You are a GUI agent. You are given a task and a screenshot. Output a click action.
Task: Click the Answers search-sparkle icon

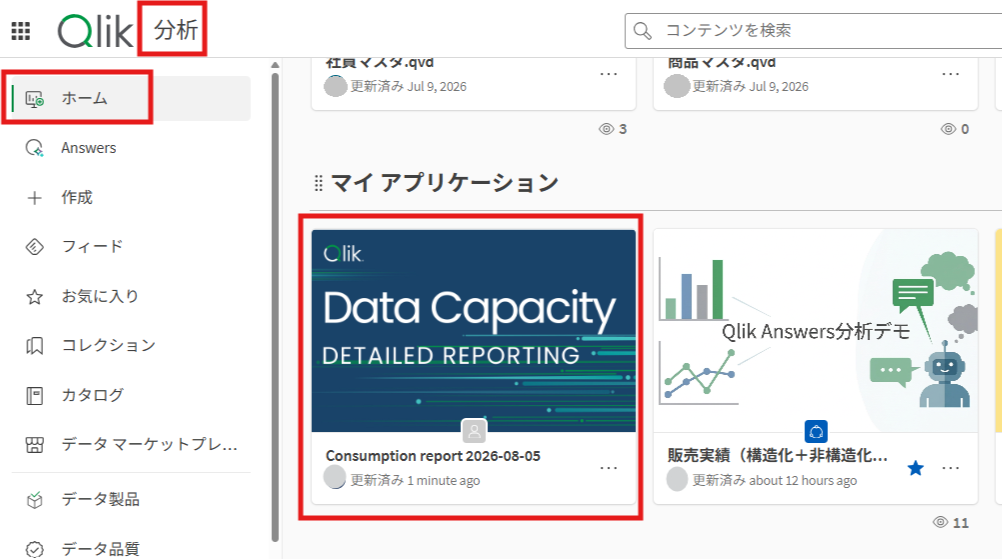(x=35, y=148)
